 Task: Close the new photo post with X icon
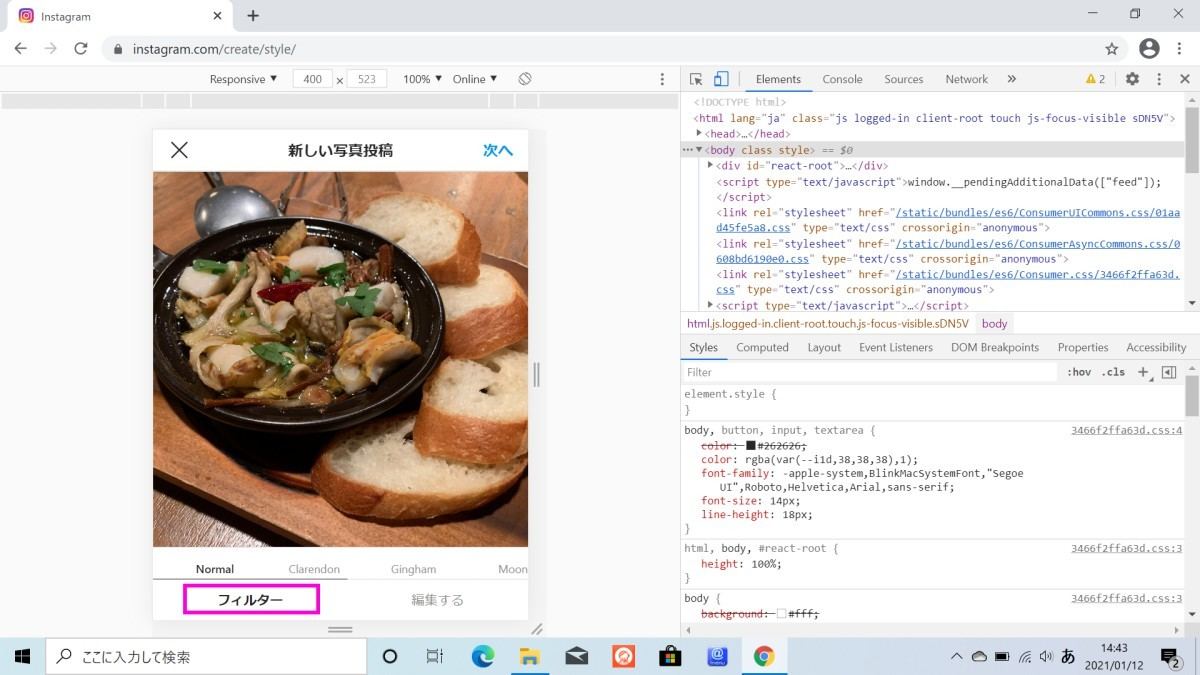[179, 150]
